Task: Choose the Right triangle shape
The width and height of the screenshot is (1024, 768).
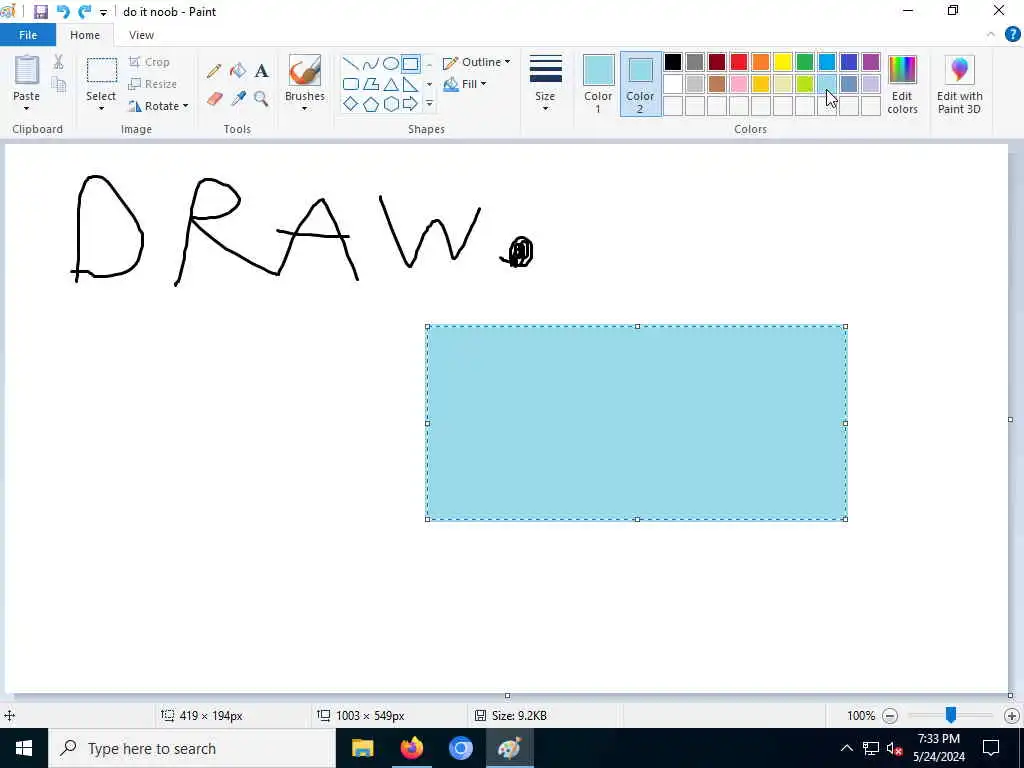Action: click(410, 84)
